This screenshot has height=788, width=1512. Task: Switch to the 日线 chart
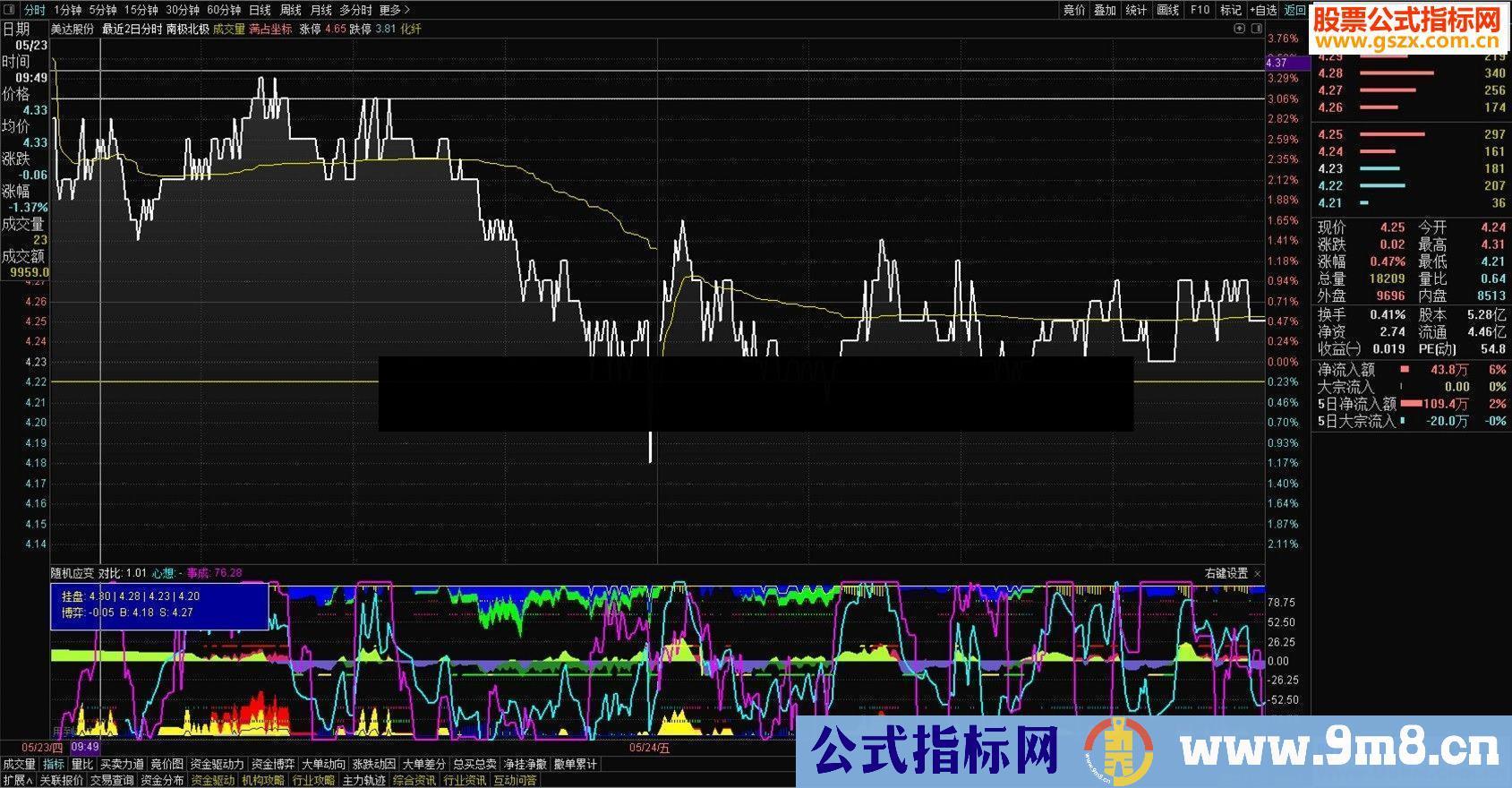tap(260, 10)
